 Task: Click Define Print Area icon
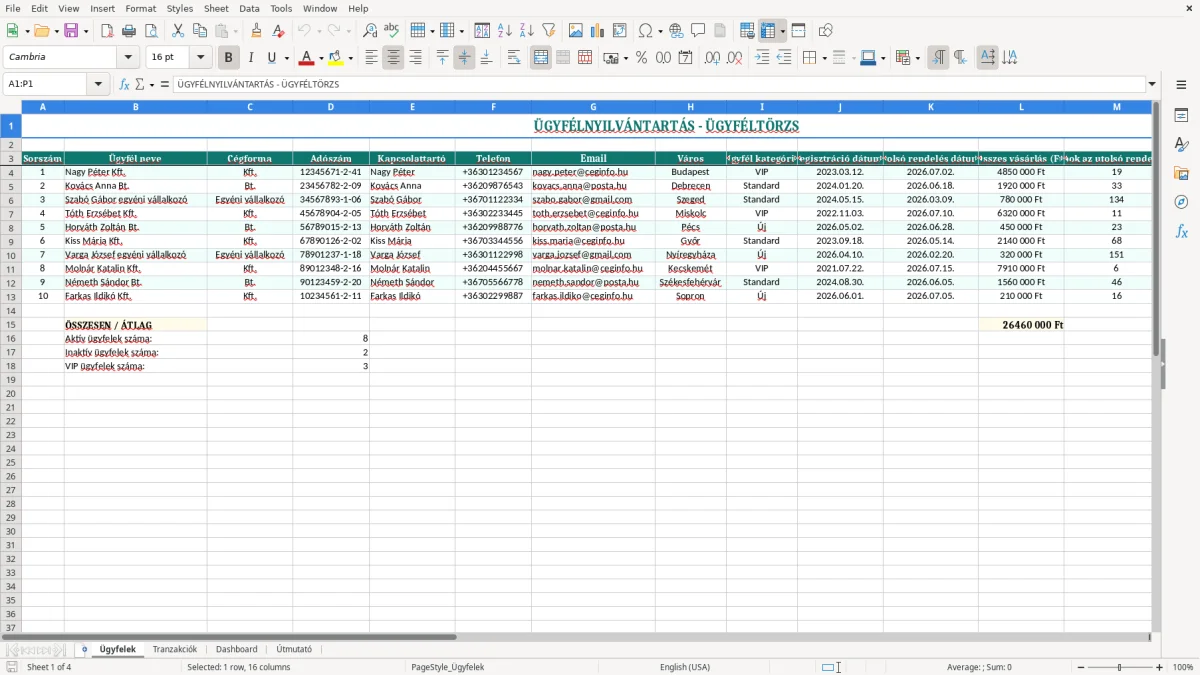[747, 31]
